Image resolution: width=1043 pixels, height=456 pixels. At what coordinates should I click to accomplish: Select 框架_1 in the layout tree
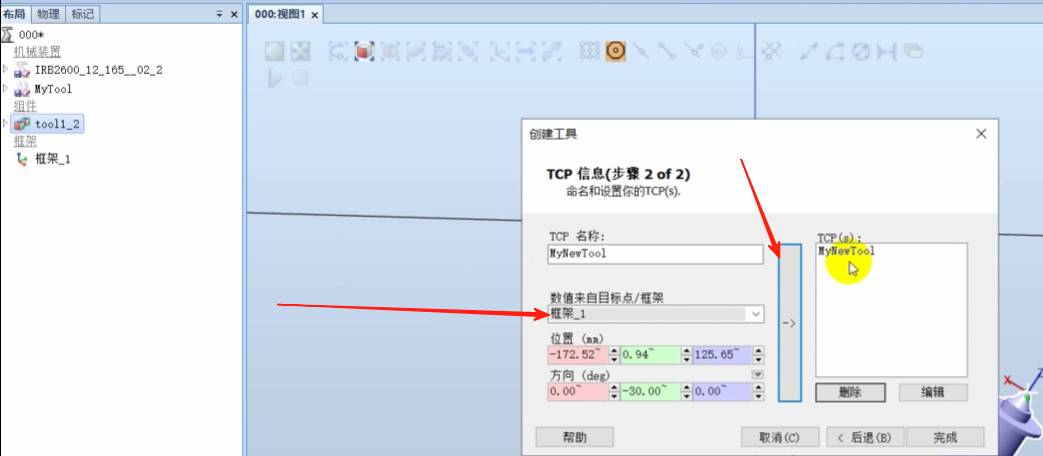tap(53, 159)
